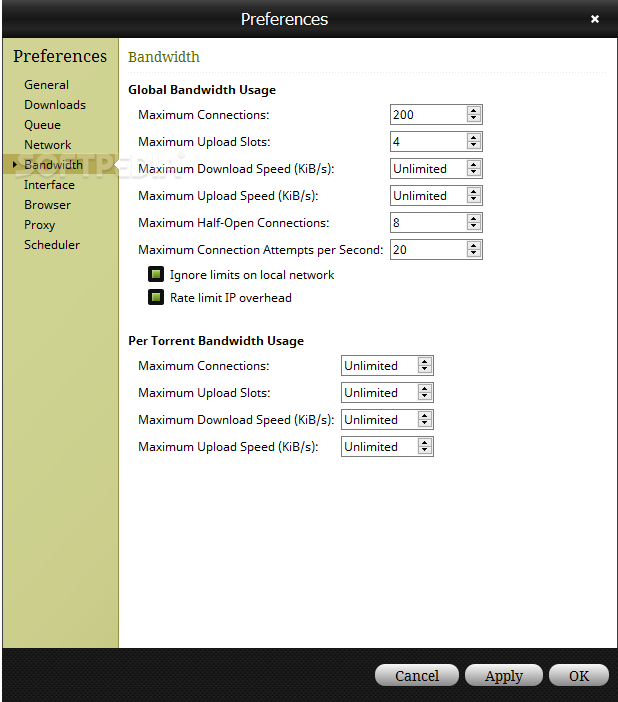
Task: Increase per-torrent Maximum Upload Speed value
Action: 425,442
